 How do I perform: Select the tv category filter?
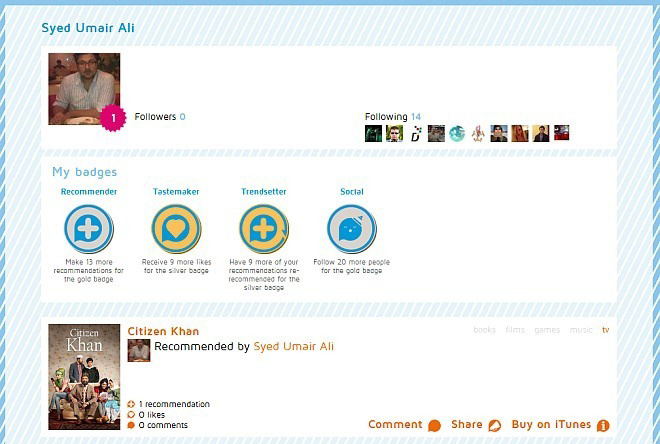click(x=606, y=330)
